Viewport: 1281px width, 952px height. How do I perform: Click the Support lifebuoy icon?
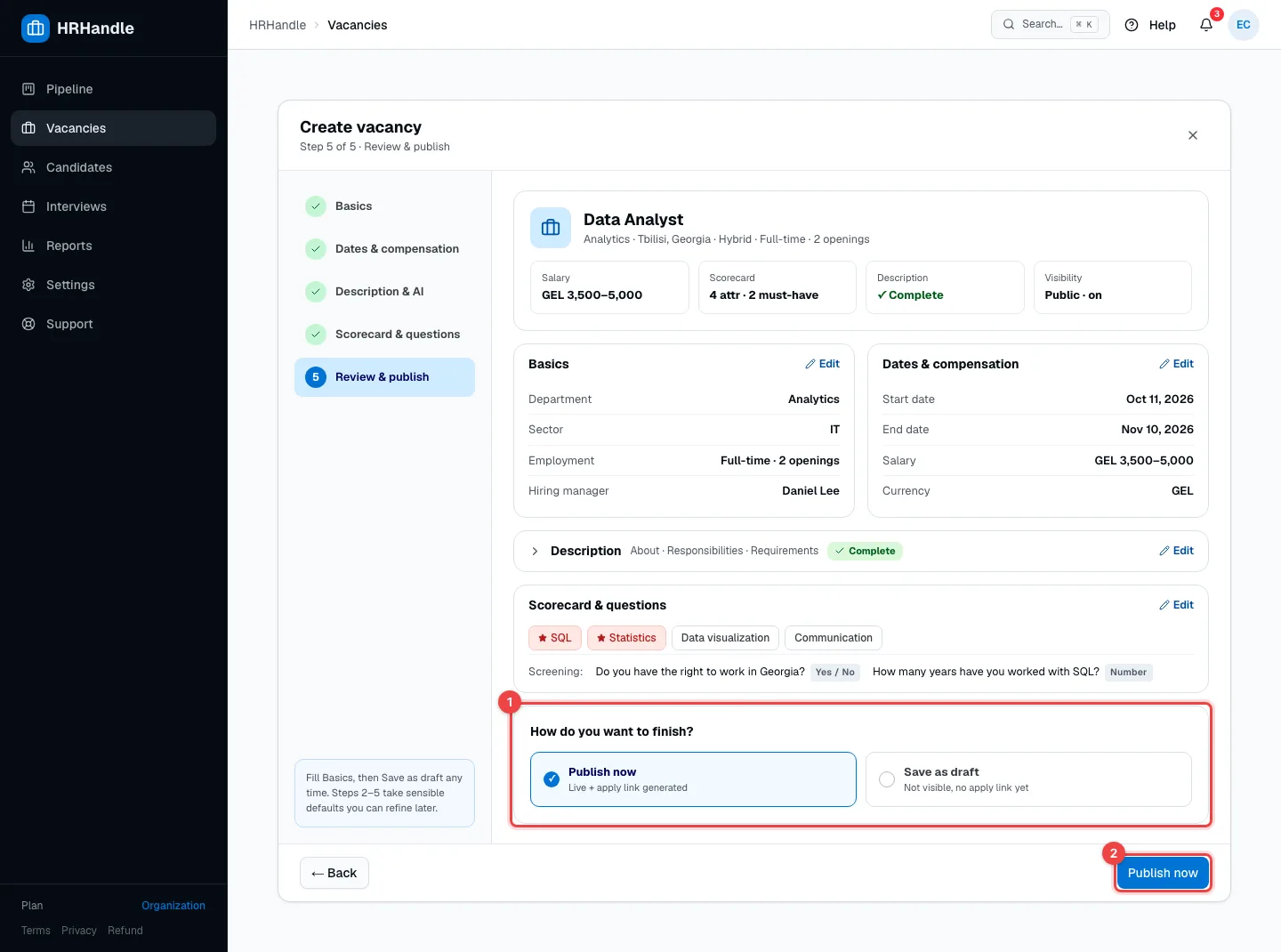[x=28, y=324]
